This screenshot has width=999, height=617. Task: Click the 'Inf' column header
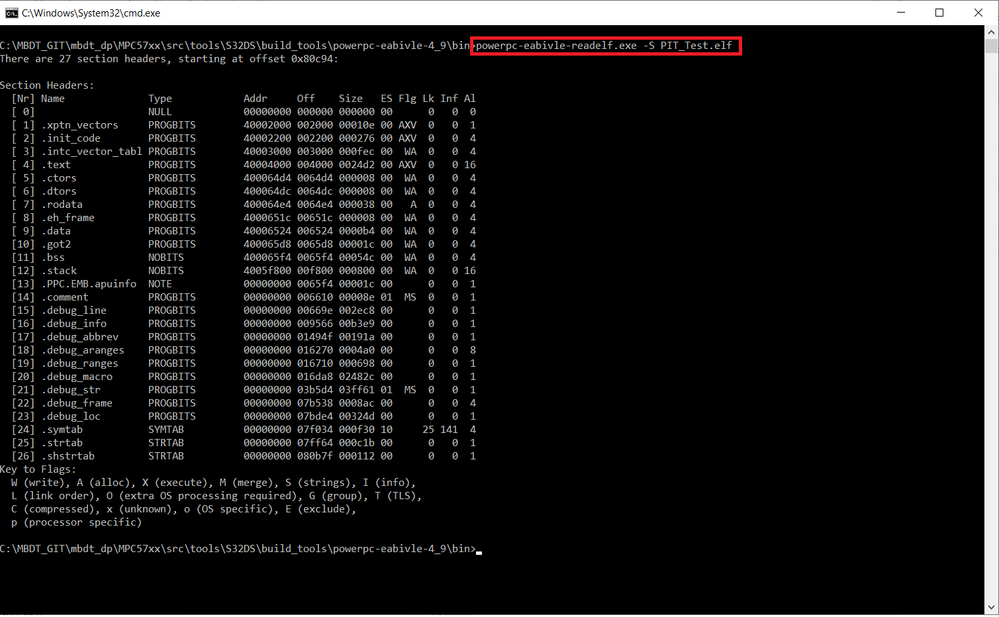[449, 98]
